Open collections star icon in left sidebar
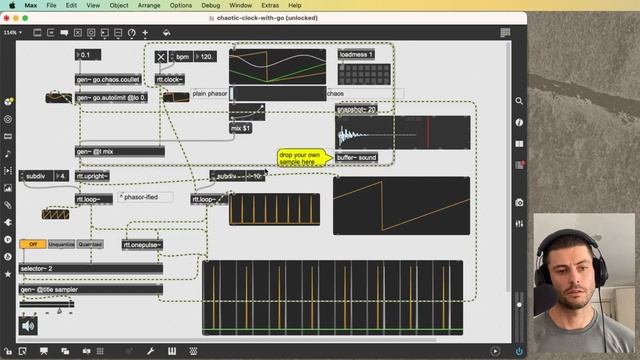Screen dimensions: 640x360 (8, 274)
